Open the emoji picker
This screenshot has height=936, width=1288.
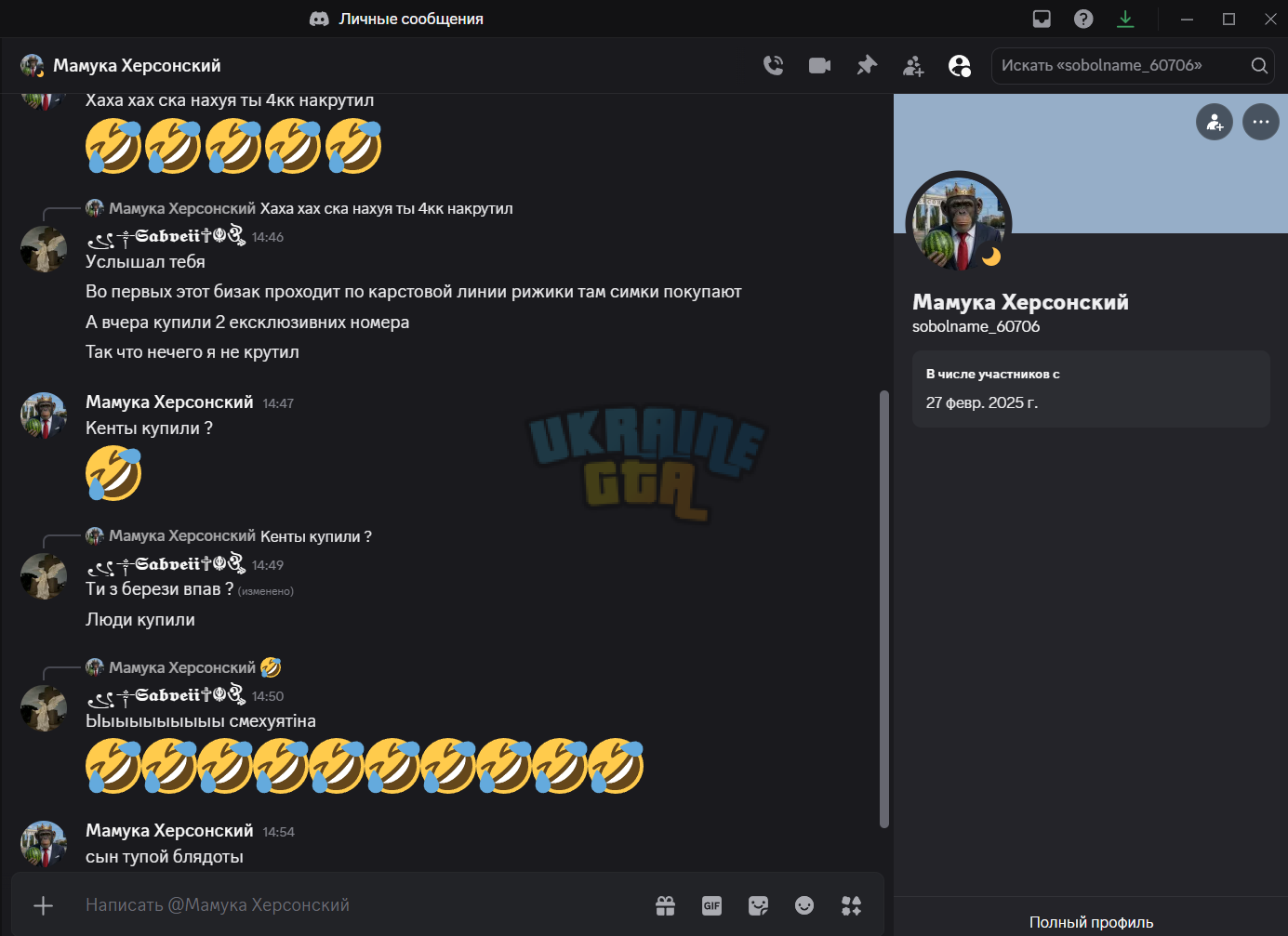pos(804,905)
